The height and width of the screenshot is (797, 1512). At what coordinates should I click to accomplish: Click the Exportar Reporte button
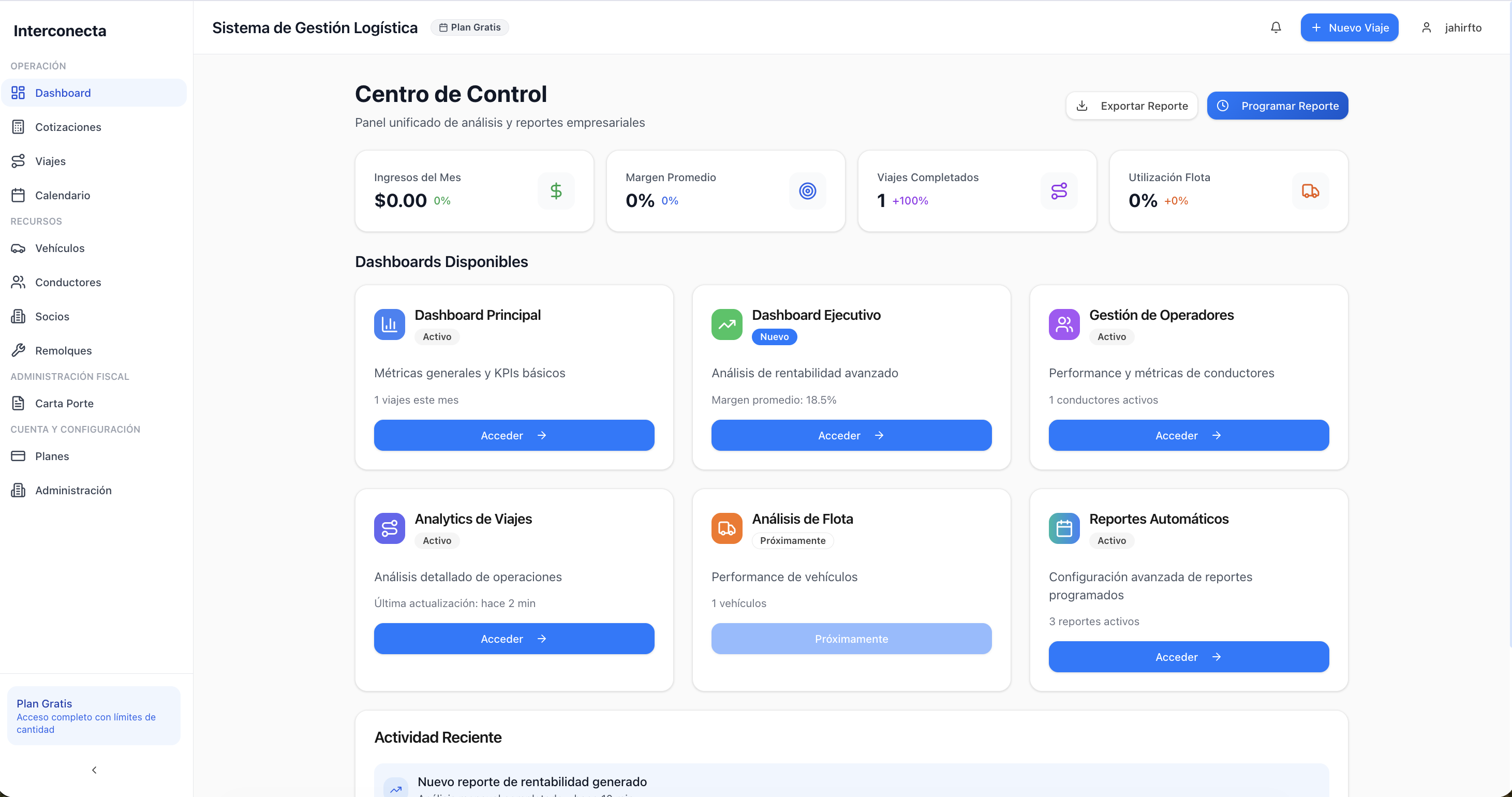point(1131,106)
